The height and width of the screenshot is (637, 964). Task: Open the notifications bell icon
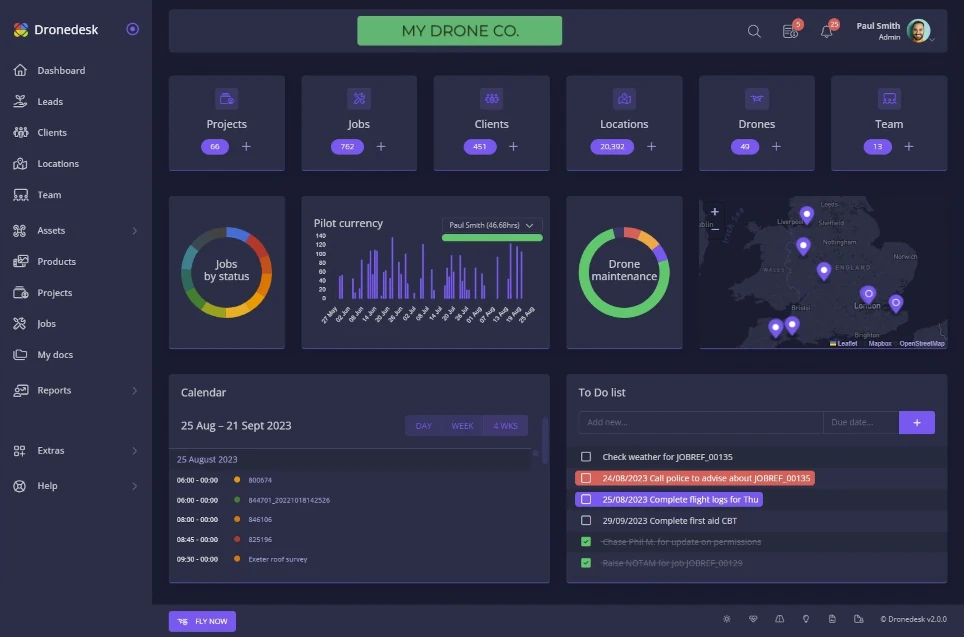[826, 31]
